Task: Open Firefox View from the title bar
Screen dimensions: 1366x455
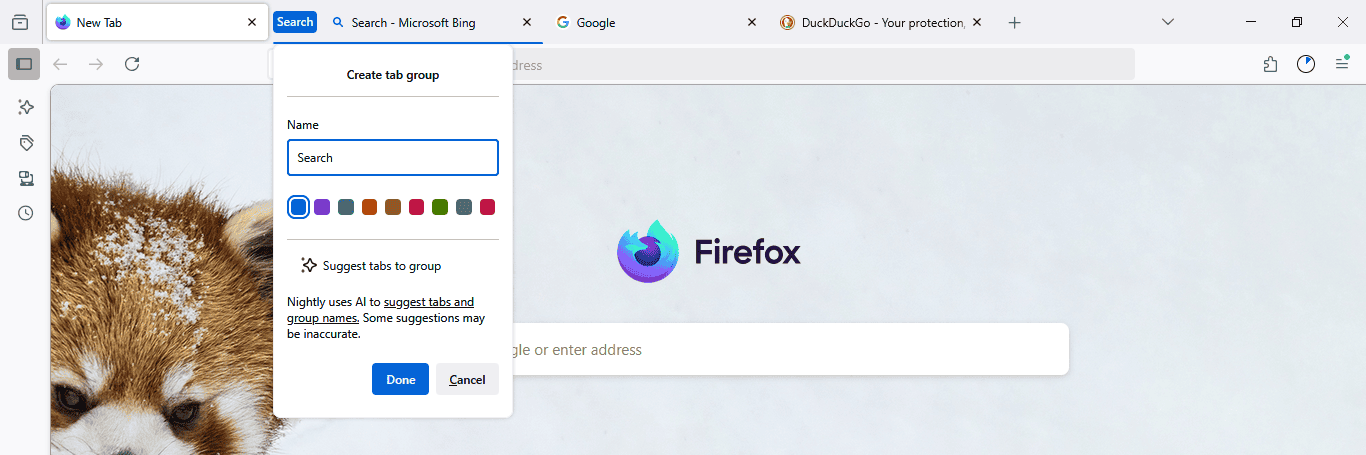Action: 20,22
